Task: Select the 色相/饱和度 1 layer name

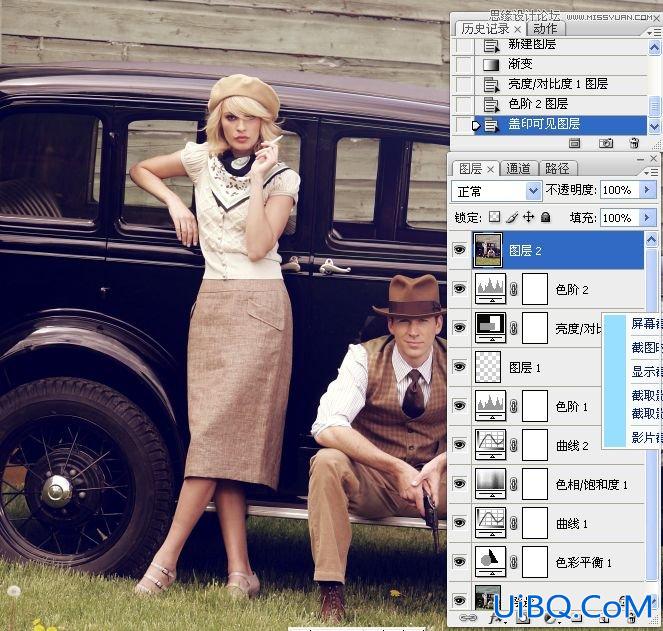Action: click(x=591, y=484)
